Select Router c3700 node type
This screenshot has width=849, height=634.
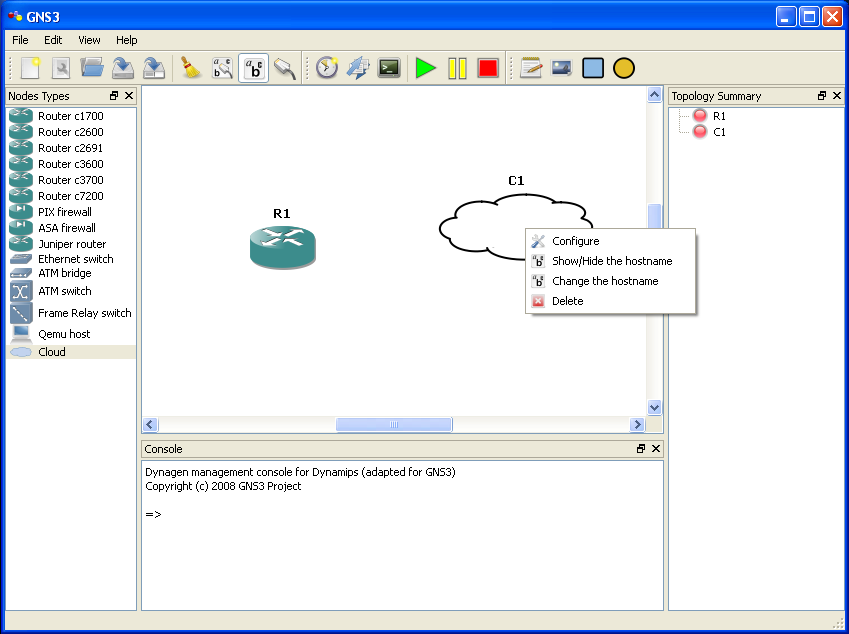click(71, 180)
